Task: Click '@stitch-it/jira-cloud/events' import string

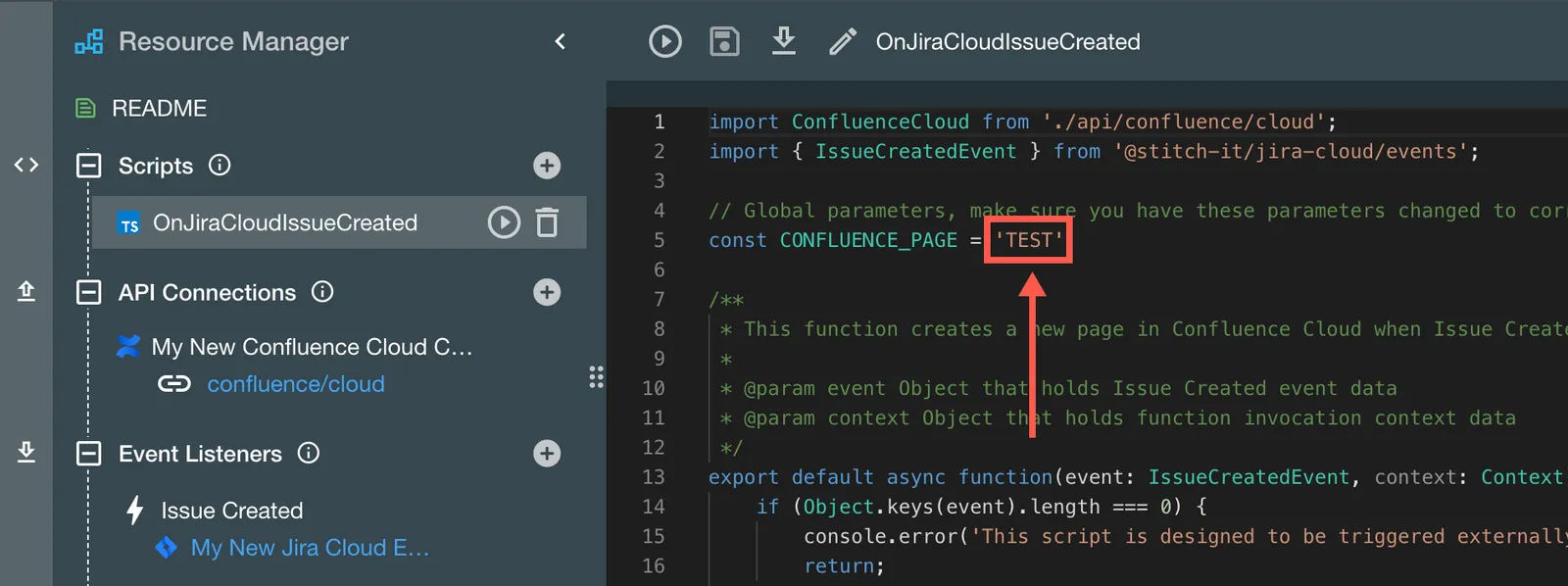Action: (1290, 151)
